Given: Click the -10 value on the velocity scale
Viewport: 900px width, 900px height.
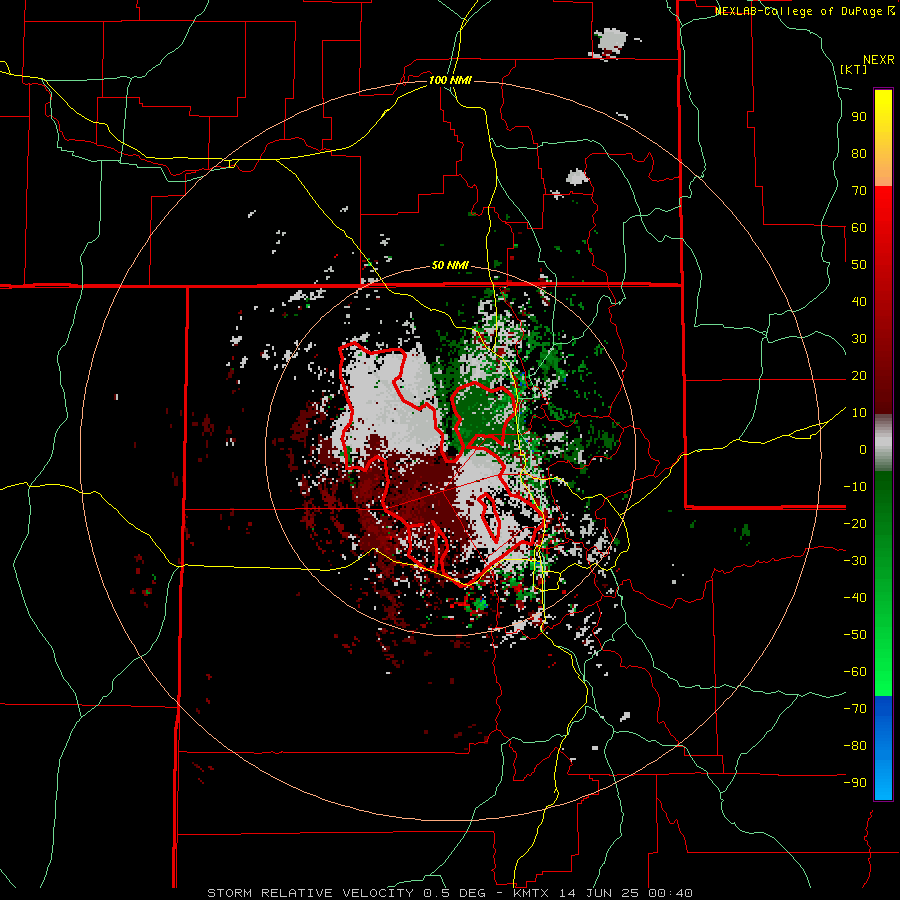Looking at the screenshot, I should 855,487.
